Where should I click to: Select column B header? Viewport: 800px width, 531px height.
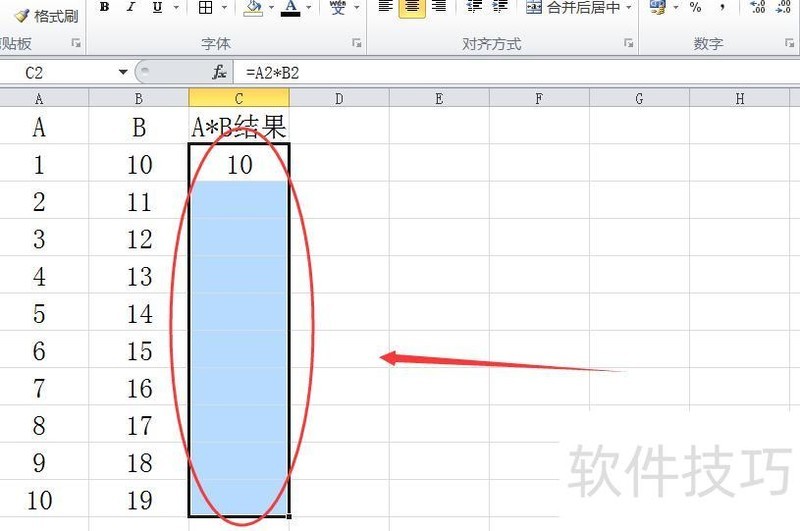tap(138, 98)
